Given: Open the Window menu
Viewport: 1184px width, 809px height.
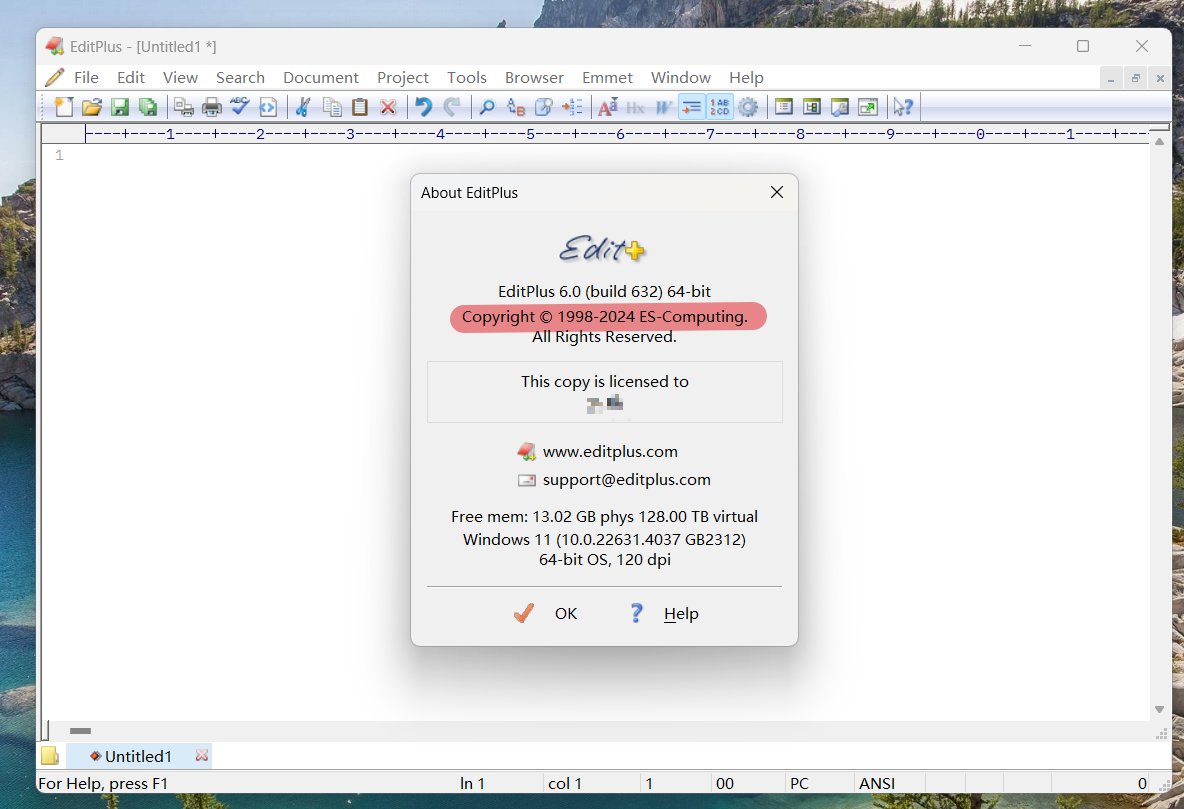Looking at the screenshot, I should click(680, 77).
